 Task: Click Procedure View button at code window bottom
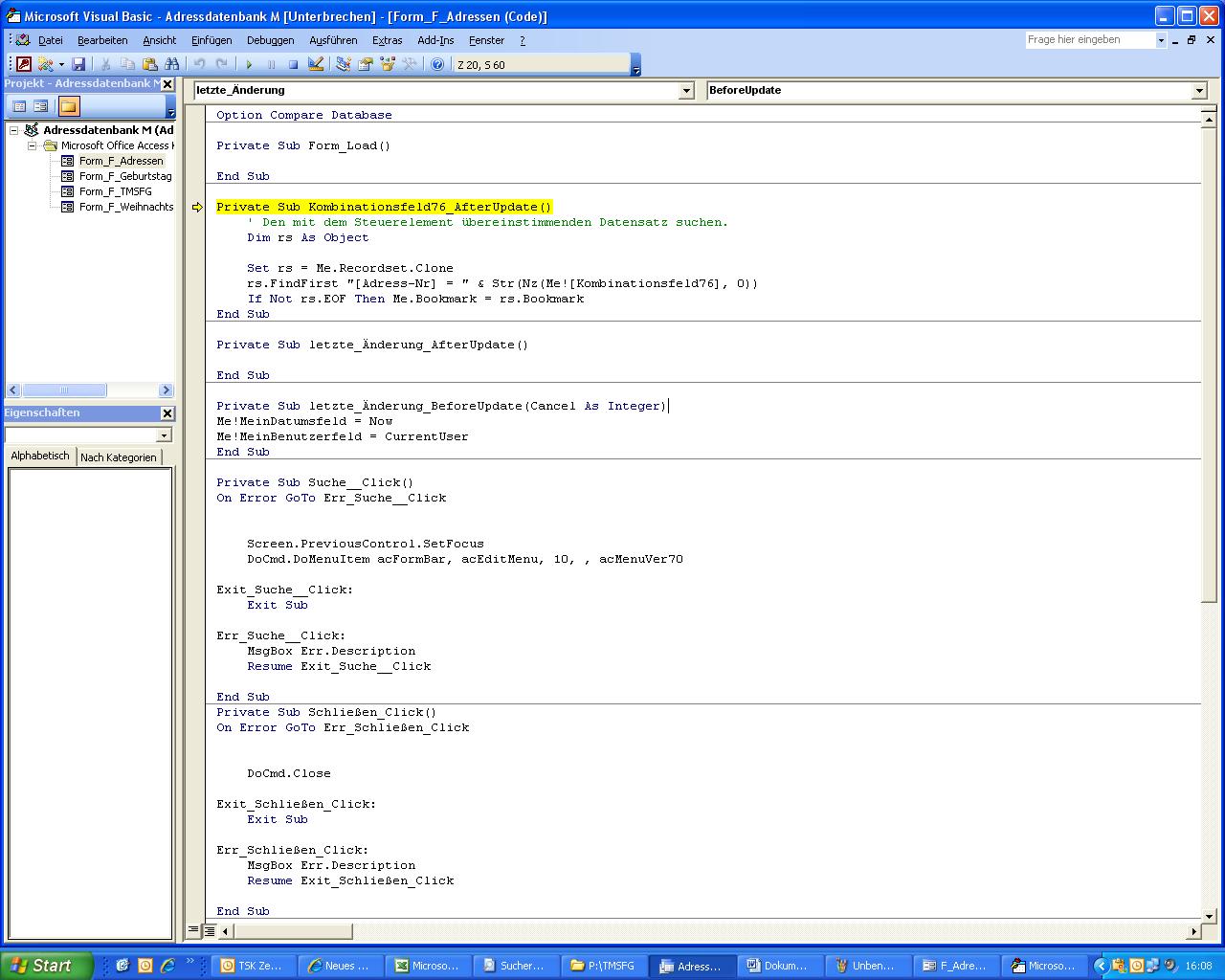tap(193, 929)
